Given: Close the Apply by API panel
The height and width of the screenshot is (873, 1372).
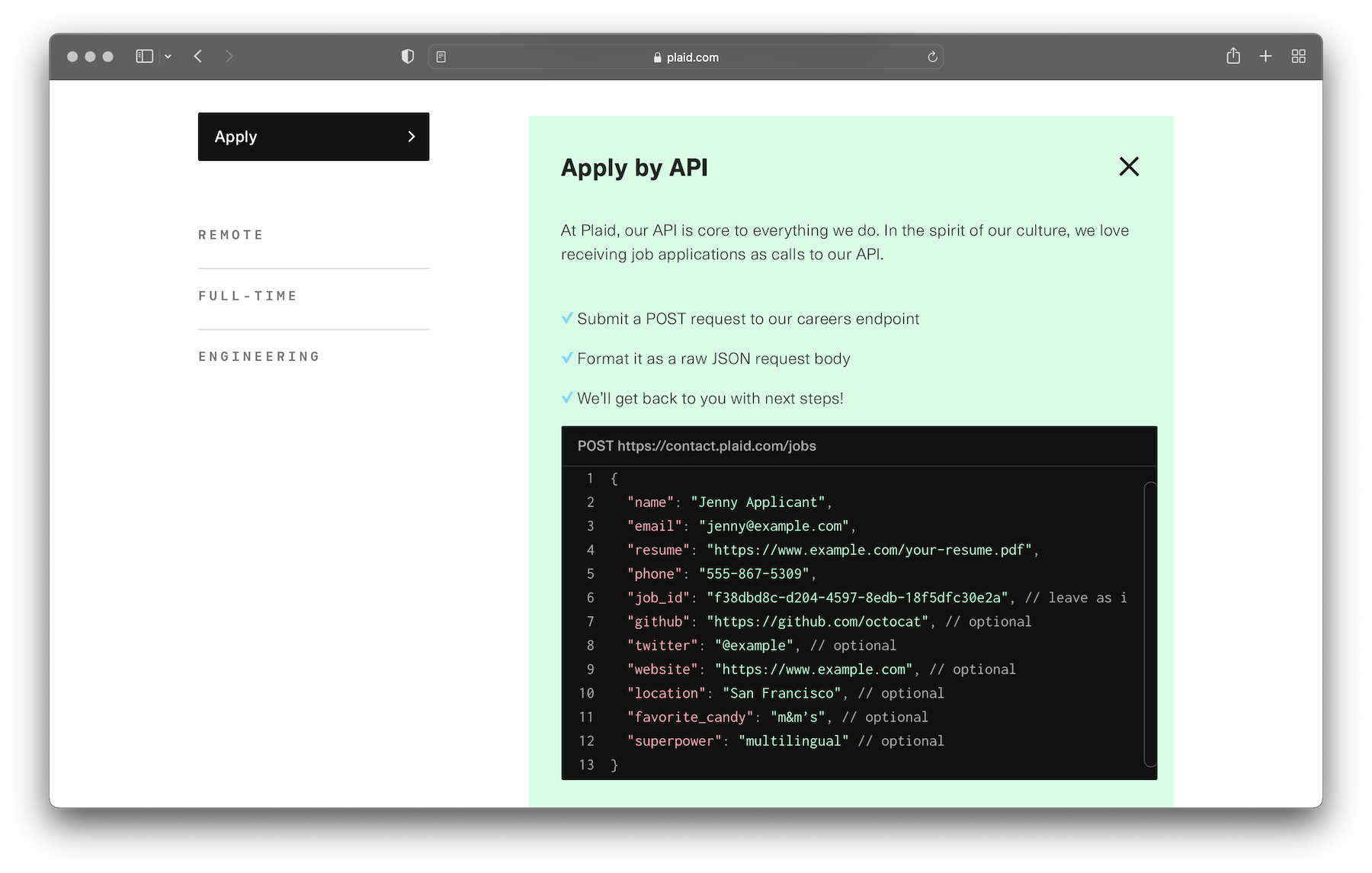Looking at the screenshot, I should click(1129, 166).
